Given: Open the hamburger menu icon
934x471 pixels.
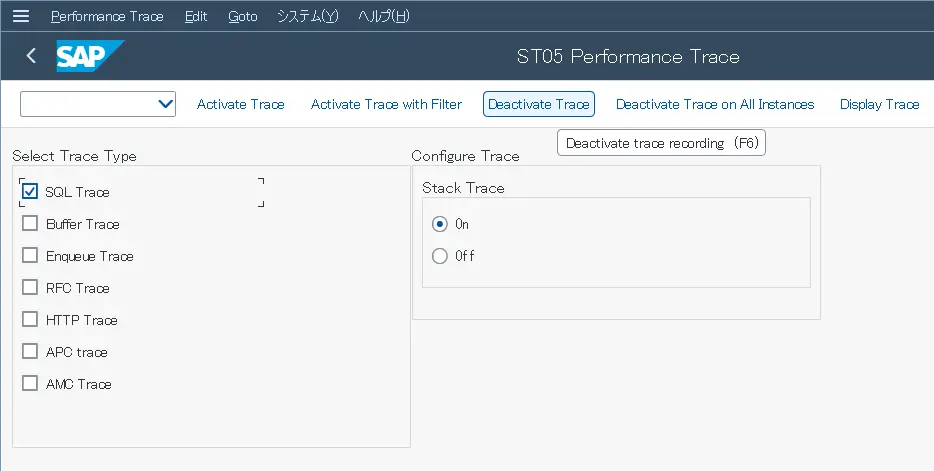Looking at the screenshot, I should click(21, 16).
